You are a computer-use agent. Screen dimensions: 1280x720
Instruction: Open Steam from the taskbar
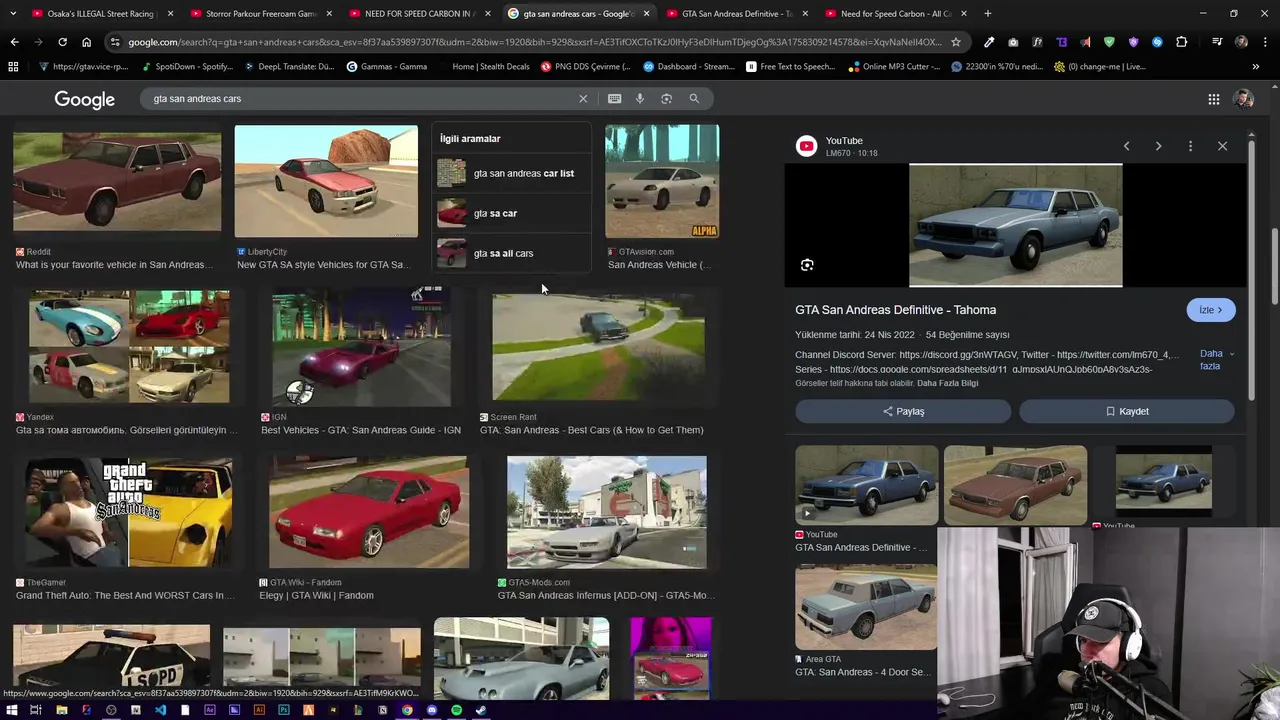click(x=481, y=710)
